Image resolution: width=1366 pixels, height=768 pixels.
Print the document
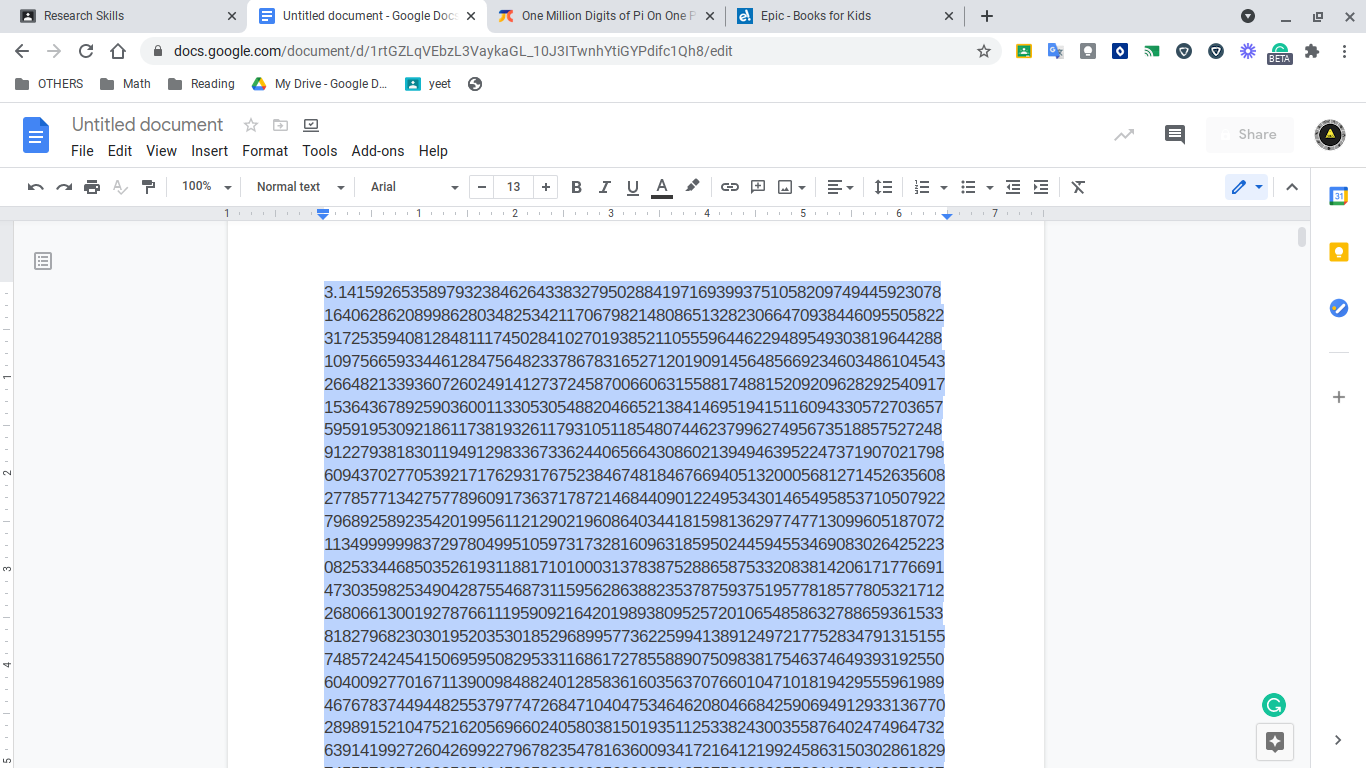point(91,187)
